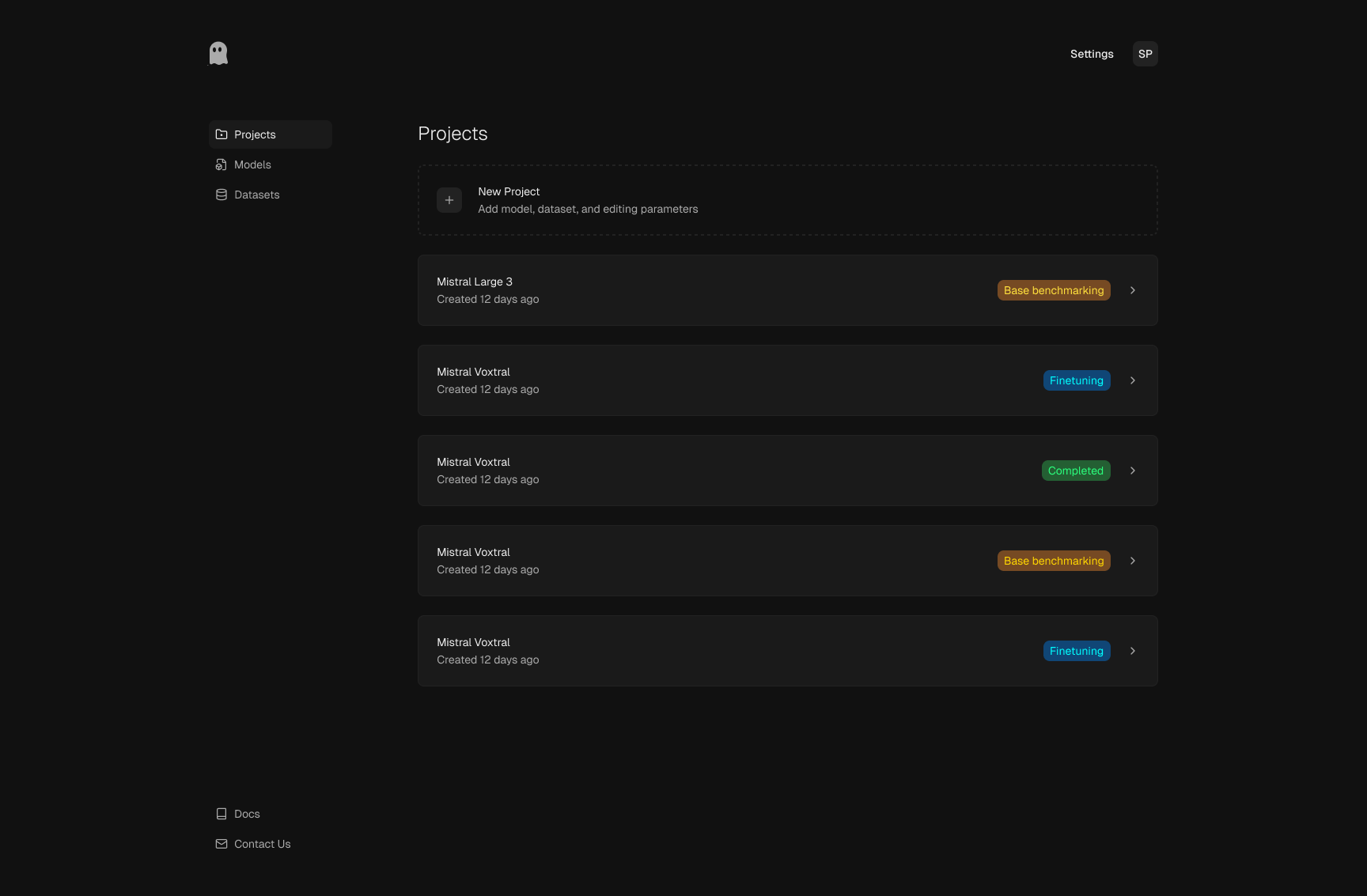Click the Base benchmarking badge on Mistral Large 3
The height and width of the screenshot is (896, 1367).
pyautogui.click(x=1053, y=290)
